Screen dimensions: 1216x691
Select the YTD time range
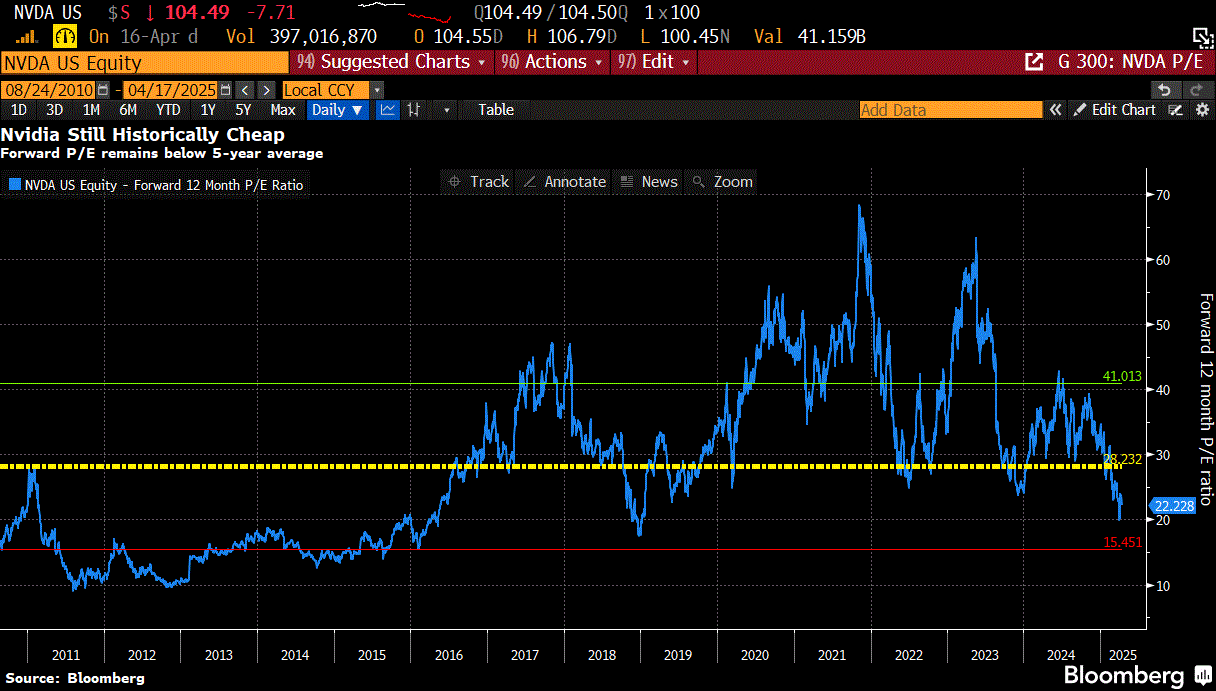point(168,110)
